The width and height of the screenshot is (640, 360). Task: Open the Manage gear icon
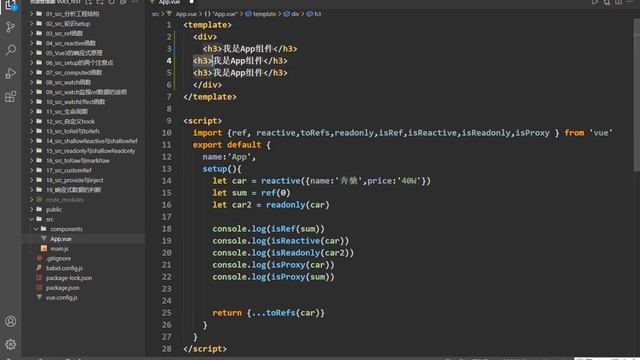(x=11, y=344)
